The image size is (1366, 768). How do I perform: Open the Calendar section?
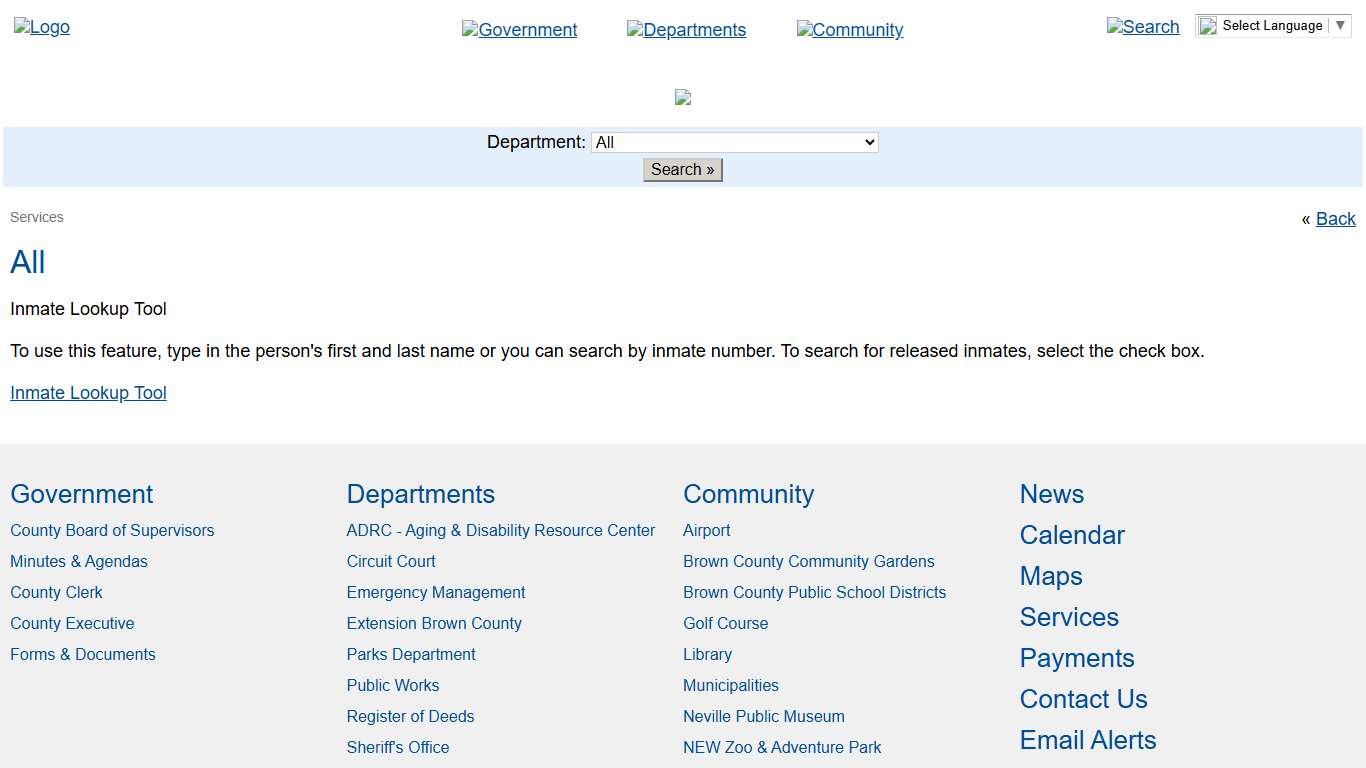(x=1071, y=535)
